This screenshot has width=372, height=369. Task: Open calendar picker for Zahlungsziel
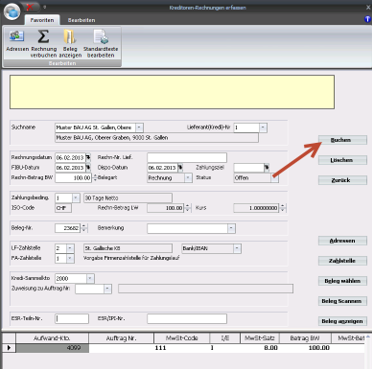[x=267, y=167]
